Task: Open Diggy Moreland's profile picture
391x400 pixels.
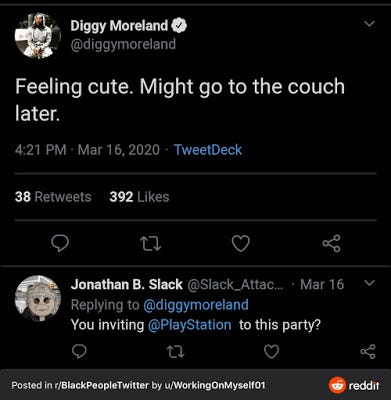Action: (x=38, y=36)
